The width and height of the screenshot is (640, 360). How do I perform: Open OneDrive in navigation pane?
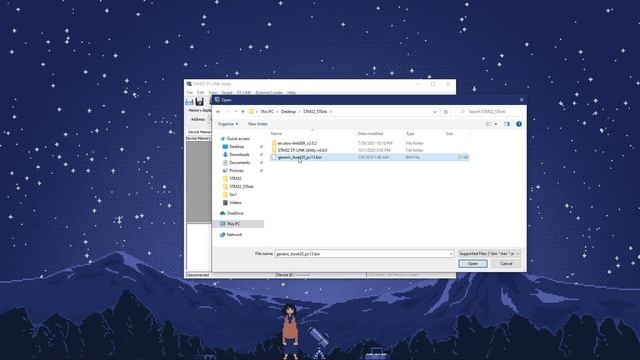tap(235, 213)
